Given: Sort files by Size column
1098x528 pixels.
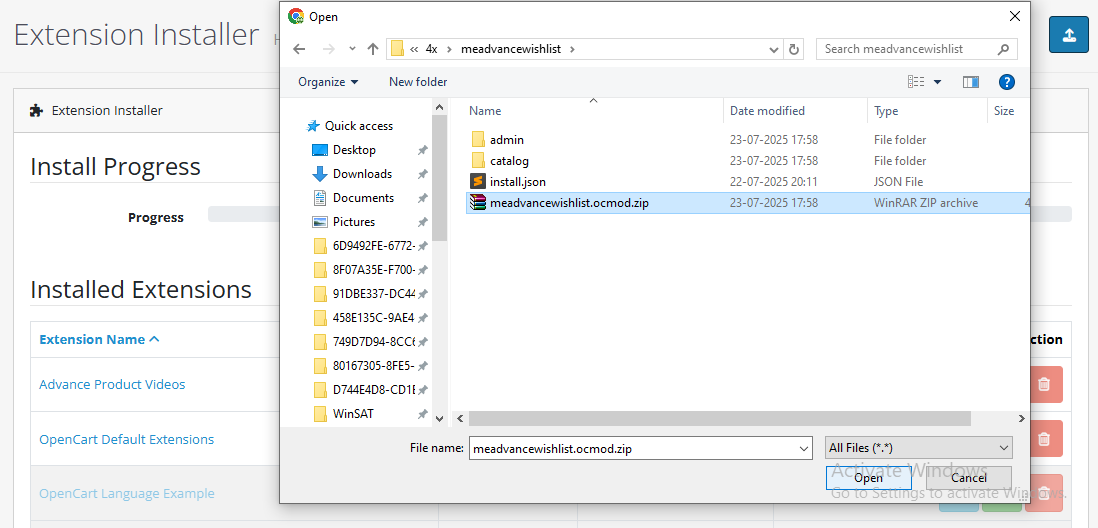Looking at the screenshot, I should point(1003,111).
